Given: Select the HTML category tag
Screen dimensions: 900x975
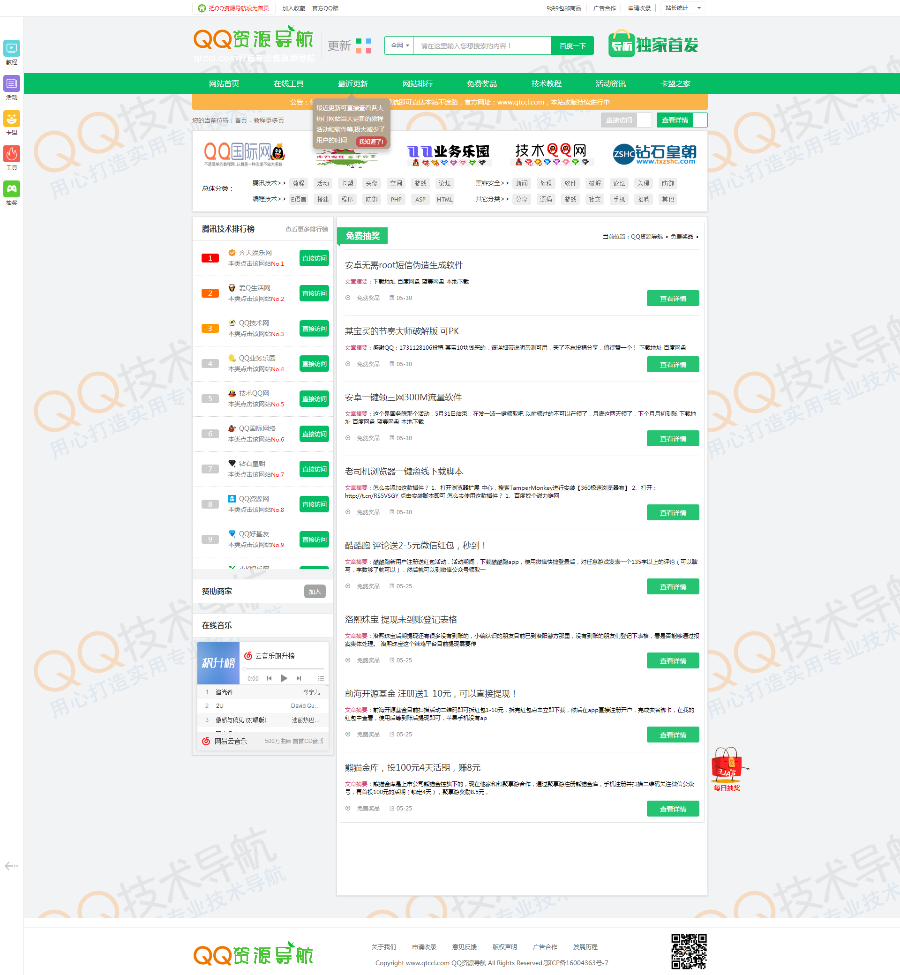Looking at the screenshot, I should pyautogui.click(x=445, y=200).
